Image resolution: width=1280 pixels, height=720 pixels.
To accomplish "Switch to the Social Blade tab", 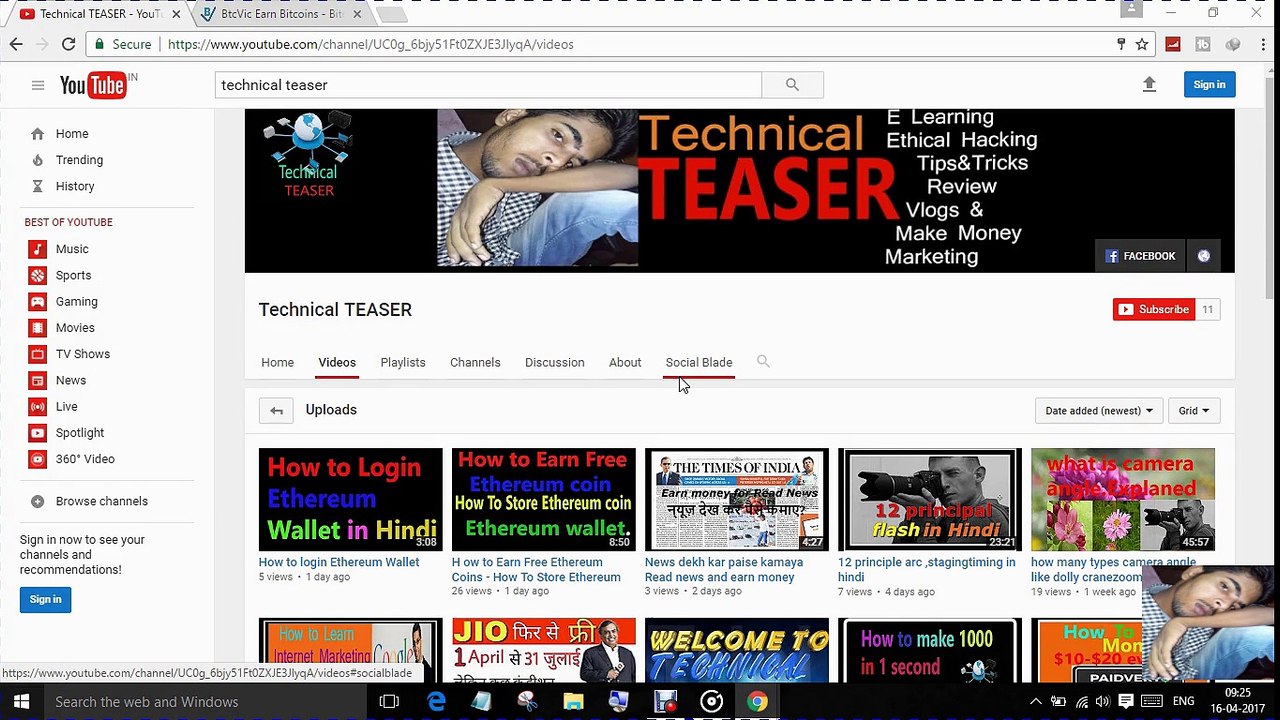I will pos(699,362).
